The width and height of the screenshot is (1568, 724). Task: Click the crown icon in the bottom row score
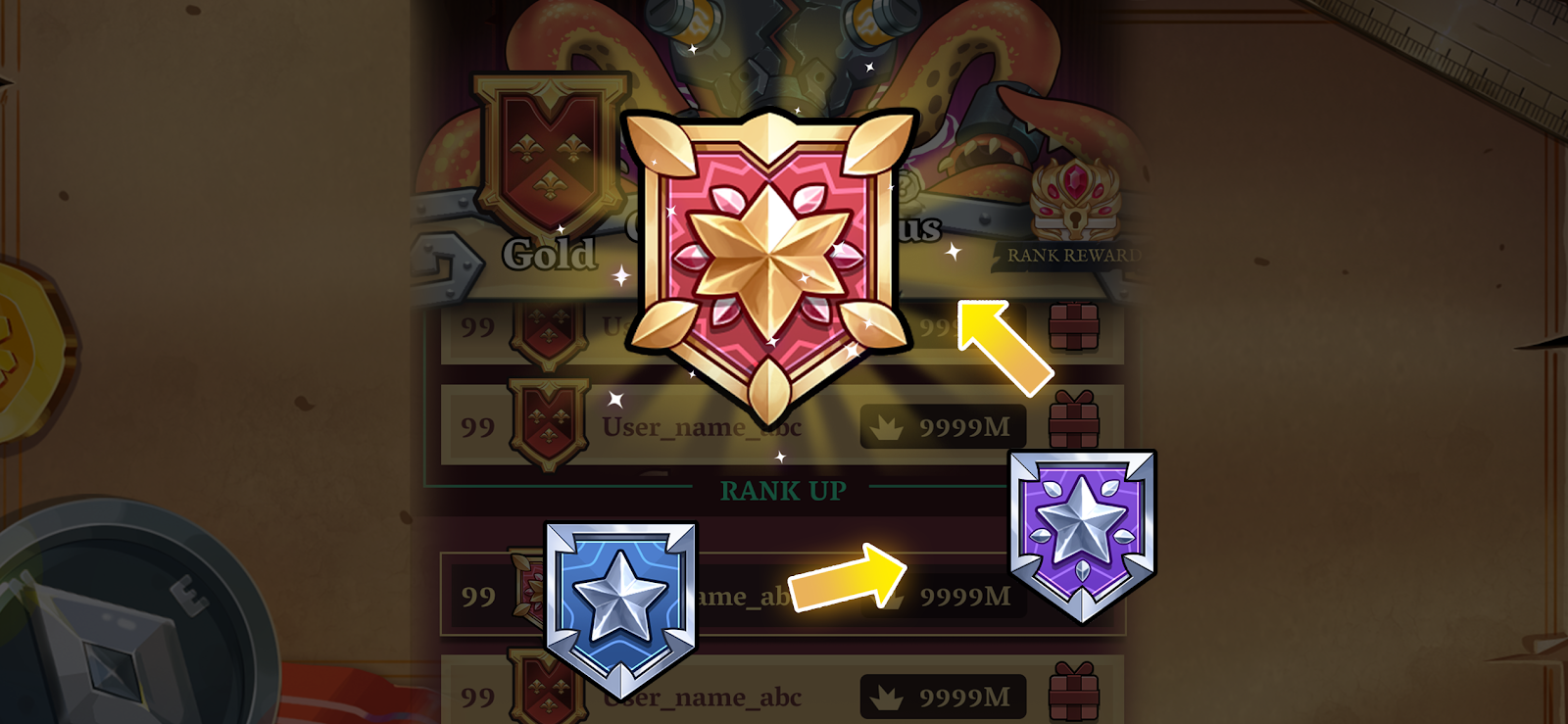887,698
